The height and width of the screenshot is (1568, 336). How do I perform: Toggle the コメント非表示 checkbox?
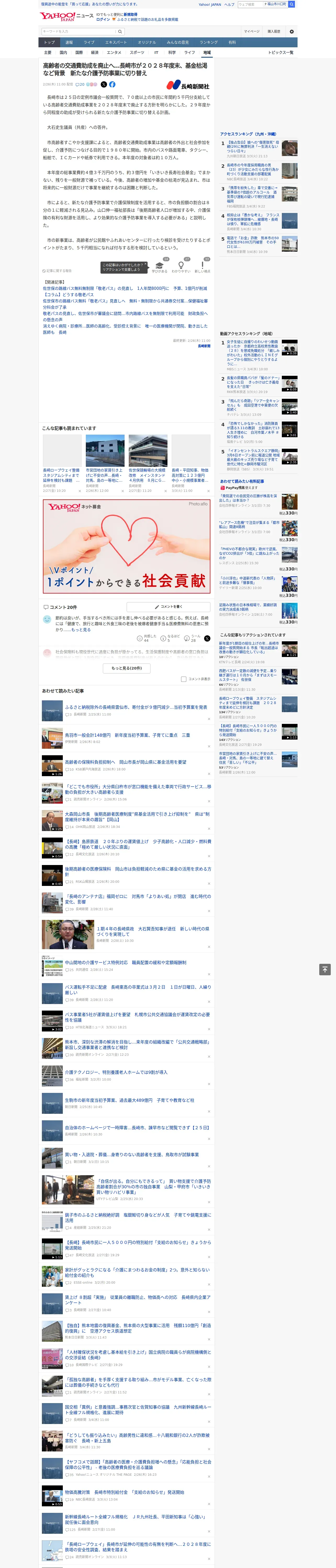(x=183, y=679)
